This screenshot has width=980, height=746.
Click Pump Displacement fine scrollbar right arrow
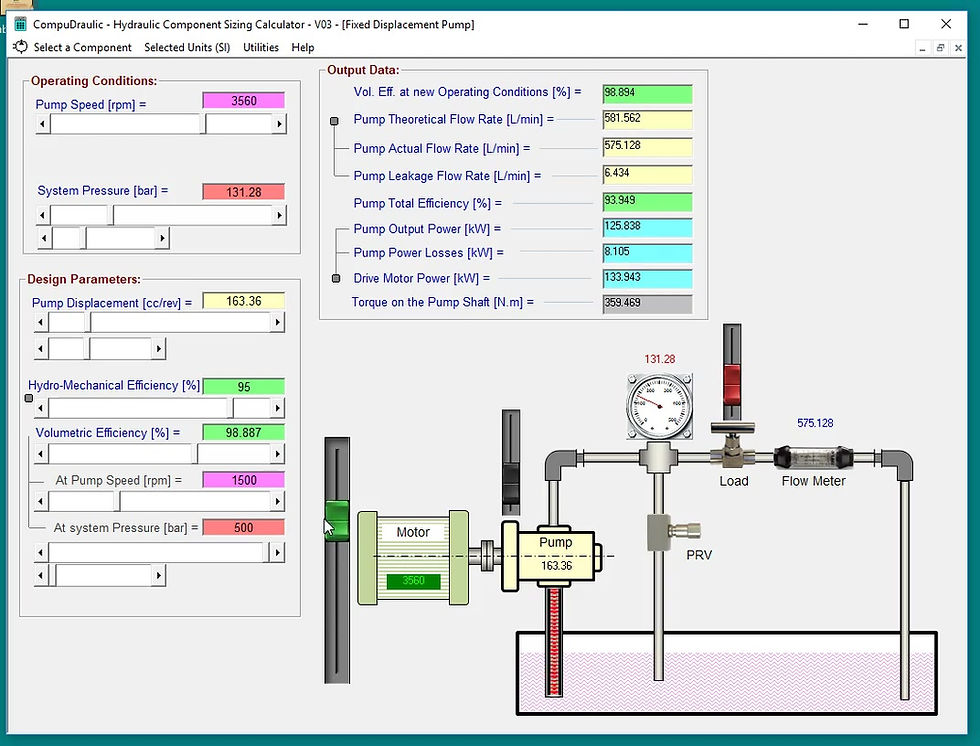click(159, 348)
